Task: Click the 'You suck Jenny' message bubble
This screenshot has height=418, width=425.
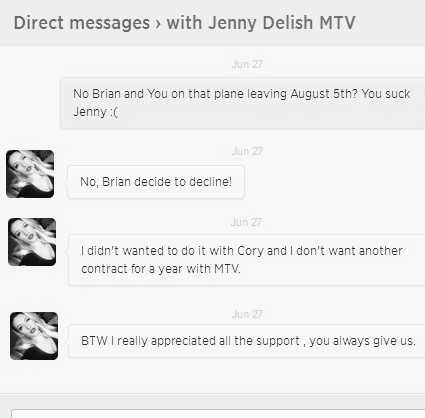Action: [x=243, y=103]
